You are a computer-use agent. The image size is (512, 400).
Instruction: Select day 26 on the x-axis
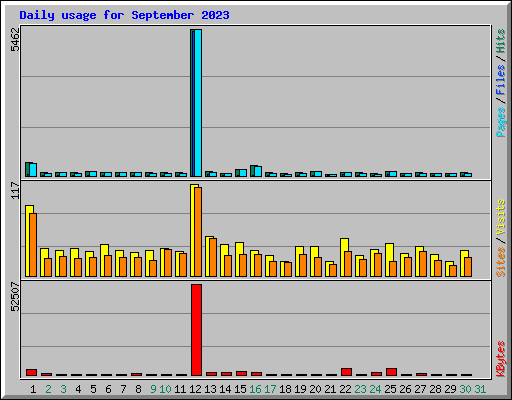click(405, 389)
